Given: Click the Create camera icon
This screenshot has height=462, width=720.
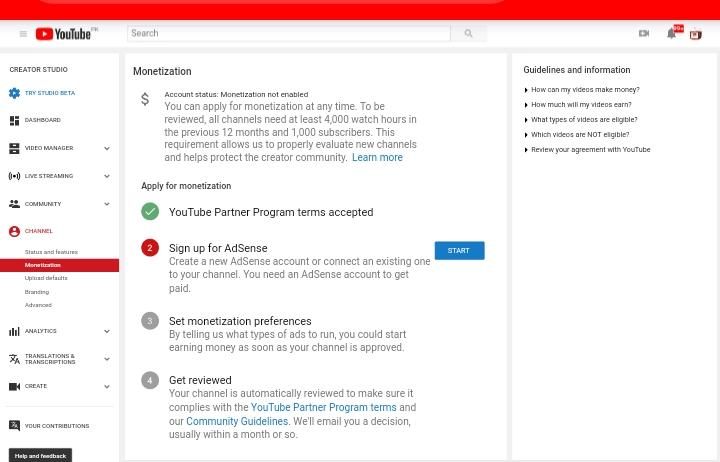Looking at the screenshot, I should 14,386.
